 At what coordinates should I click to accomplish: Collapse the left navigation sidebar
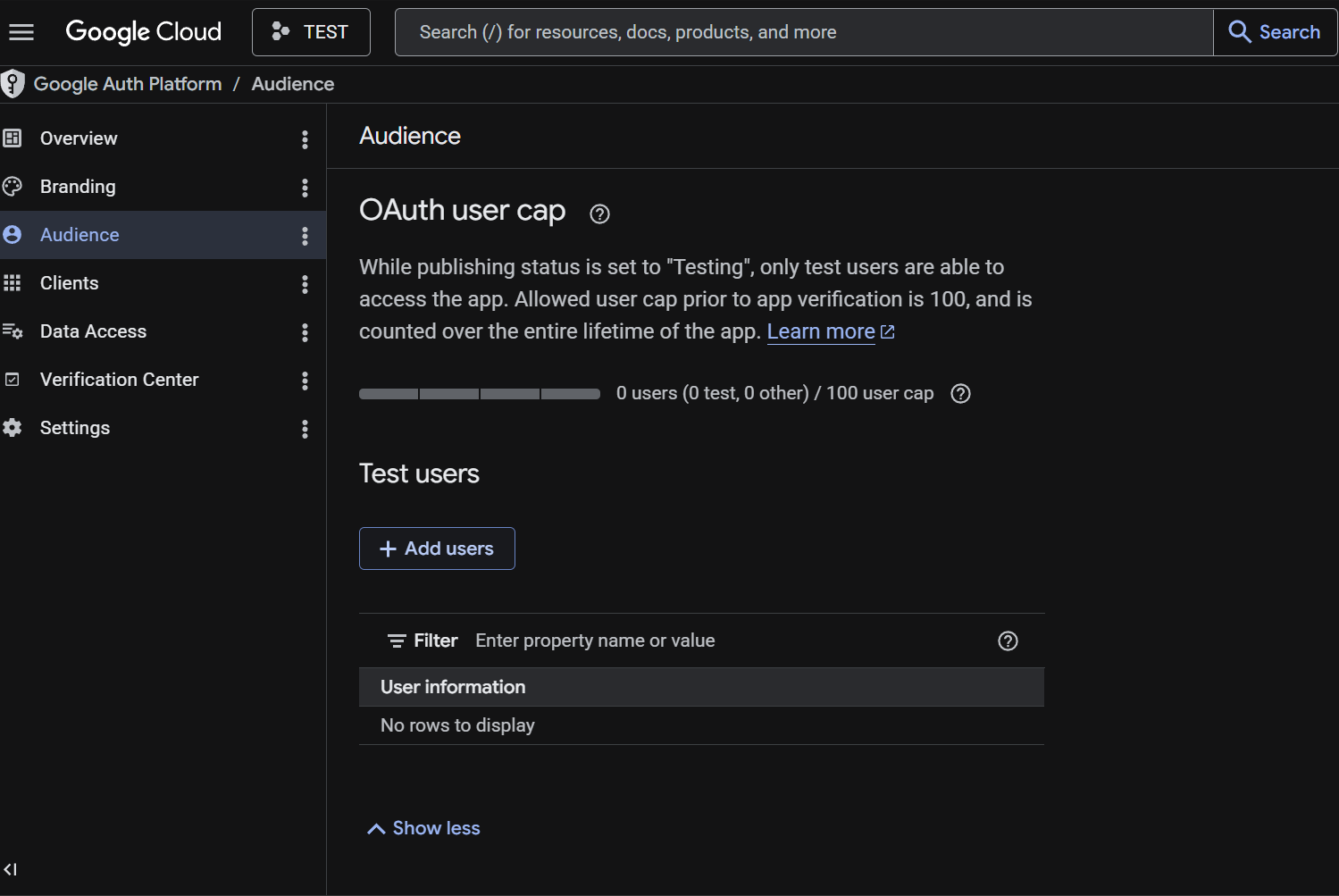coord(11,869)
